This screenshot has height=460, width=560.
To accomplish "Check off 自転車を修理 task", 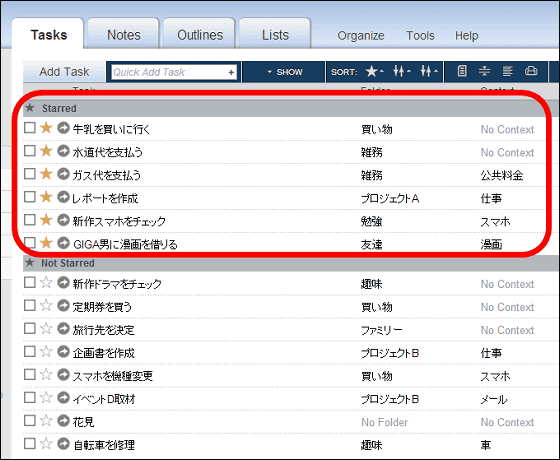I will click(30, 443).
